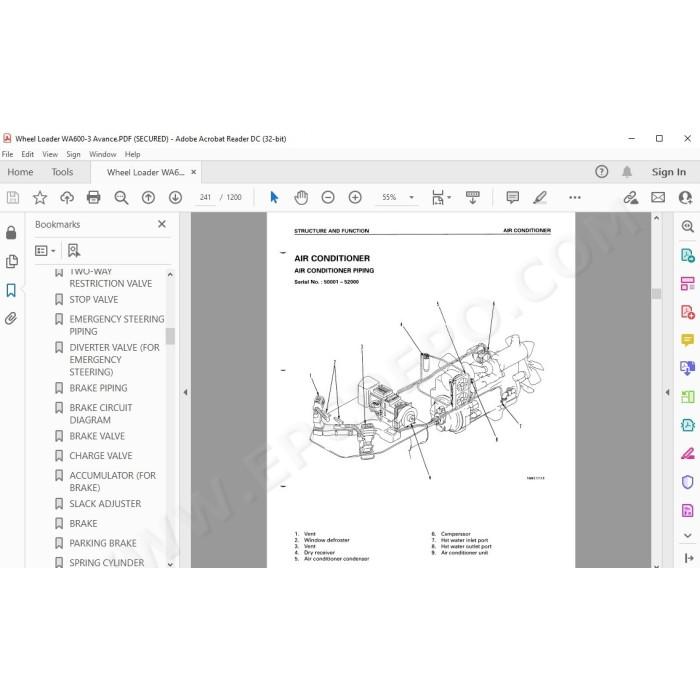700x700 pixels.
Task: Open the View menu
Action: (50, 154)
